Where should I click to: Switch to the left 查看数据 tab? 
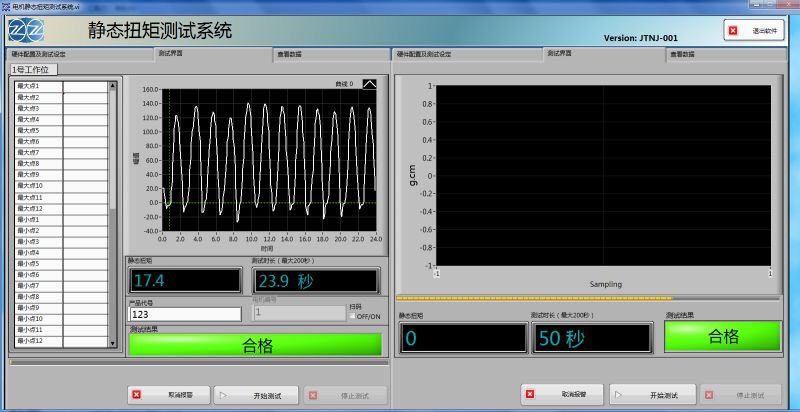[291, 54]
